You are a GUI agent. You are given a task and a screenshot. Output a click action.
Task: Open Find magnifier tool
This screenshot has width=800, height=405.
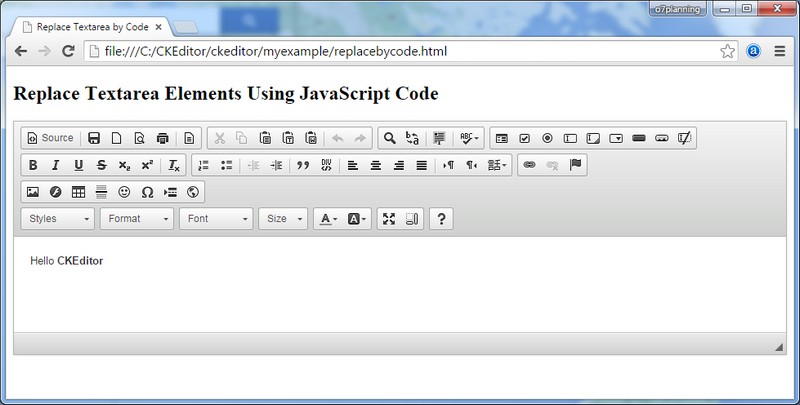390,138
